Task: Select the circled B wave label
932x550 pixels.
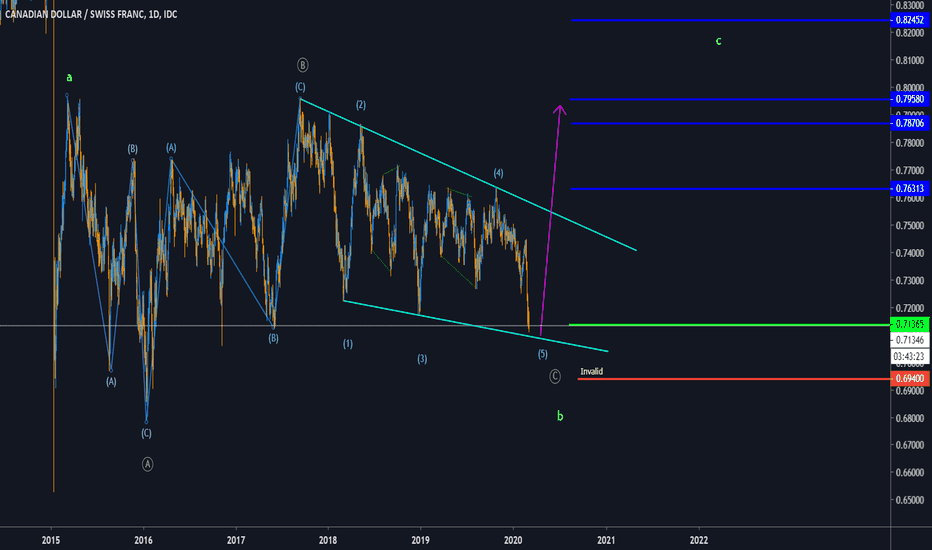Action: pos(302,65)
